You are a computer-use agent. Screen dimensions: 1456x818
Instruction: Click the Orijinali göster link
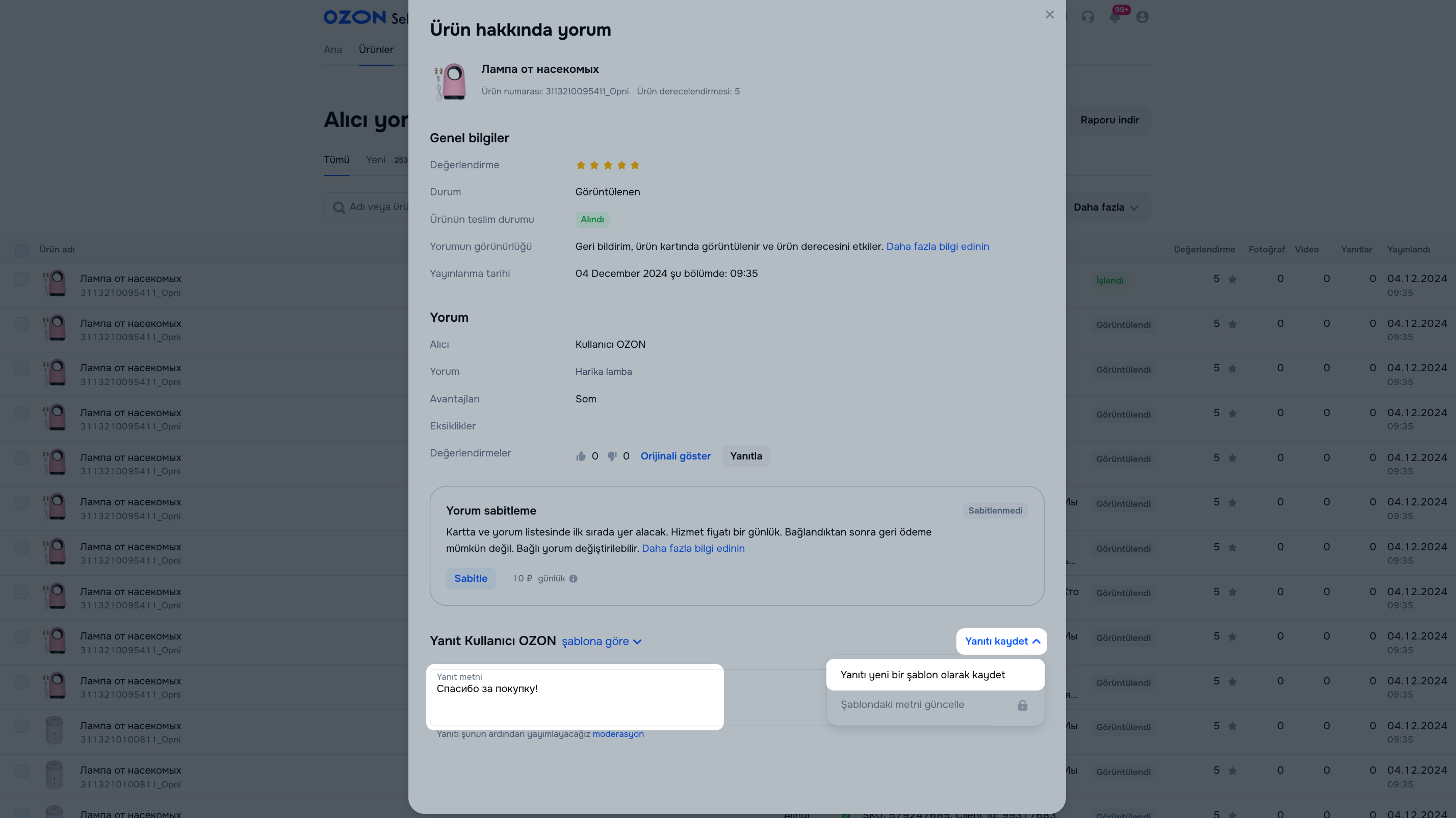tap(675, 456)
